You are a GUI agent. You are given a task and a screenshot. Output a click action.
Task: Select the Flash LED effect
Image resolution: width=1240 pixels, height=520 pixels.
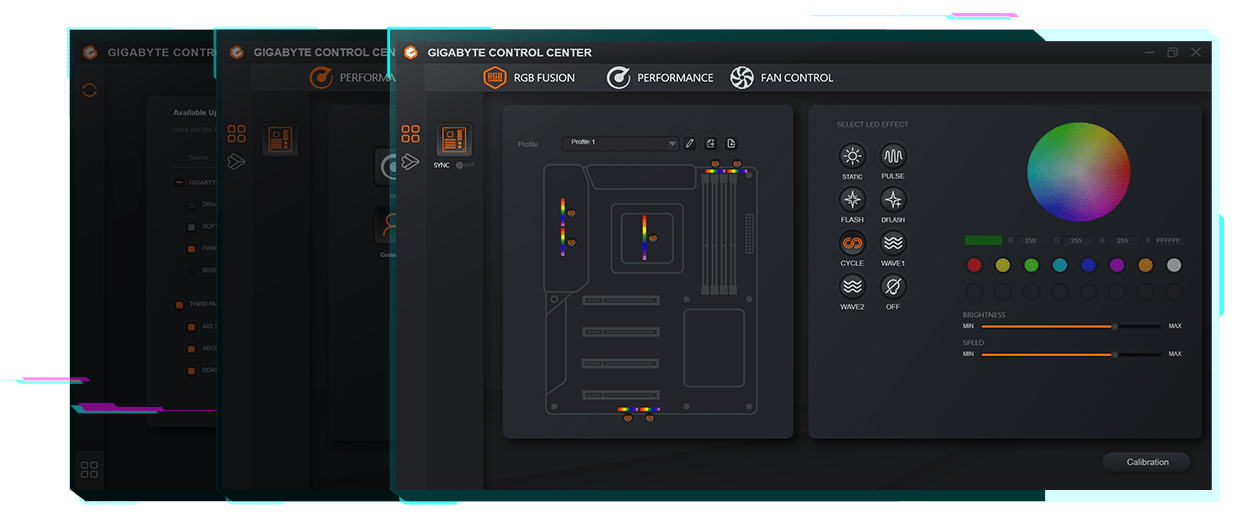(852, 199)
